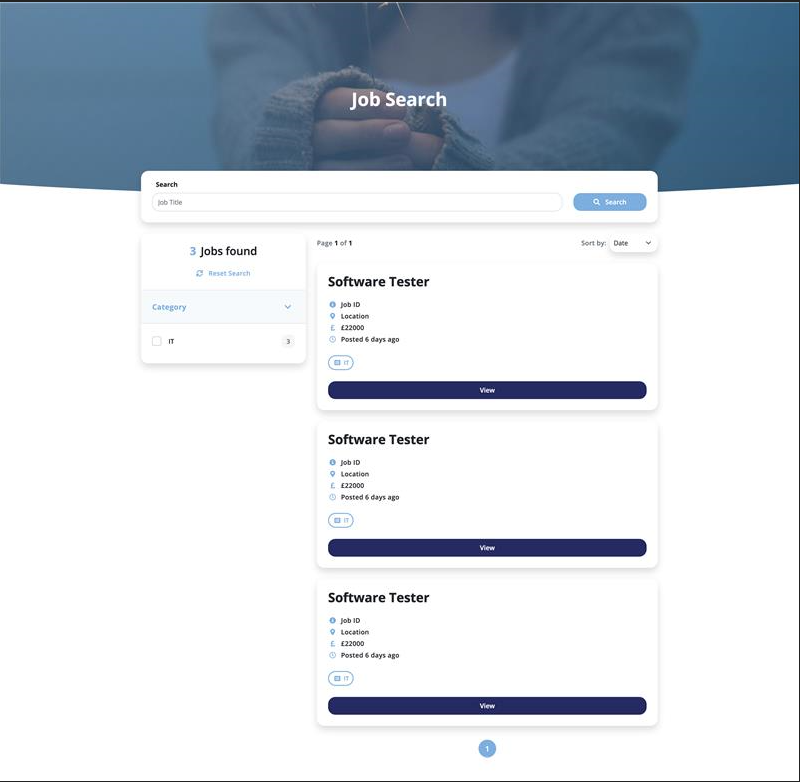This screenshot has height=782, width=800.
Task: Click the IT tag badge on the first card
Action: pyautogui.click(x=341, y=362)
